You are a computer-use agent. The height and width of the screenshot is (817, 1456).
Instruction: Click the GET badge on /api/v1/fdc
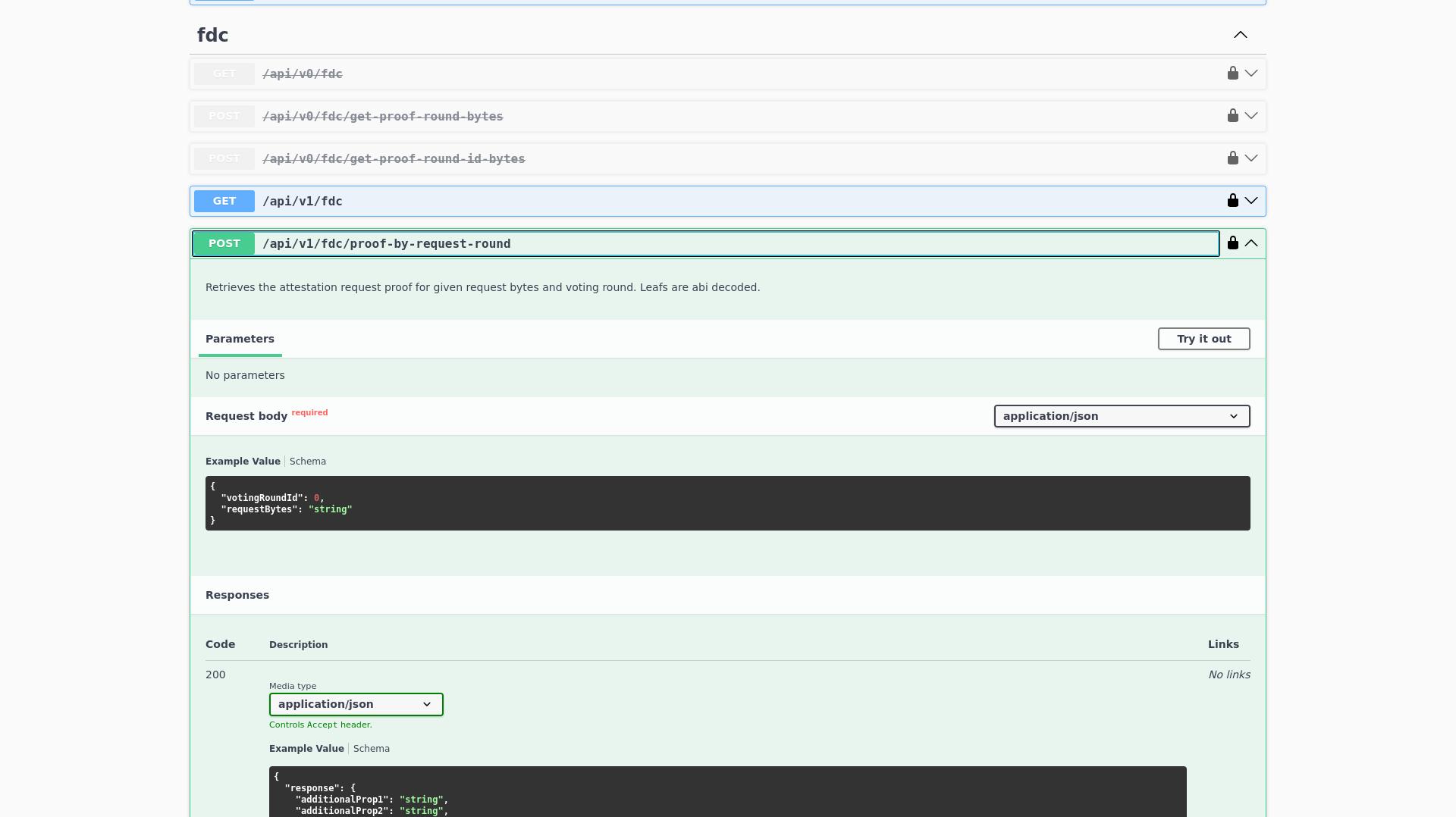pos(224,201)
